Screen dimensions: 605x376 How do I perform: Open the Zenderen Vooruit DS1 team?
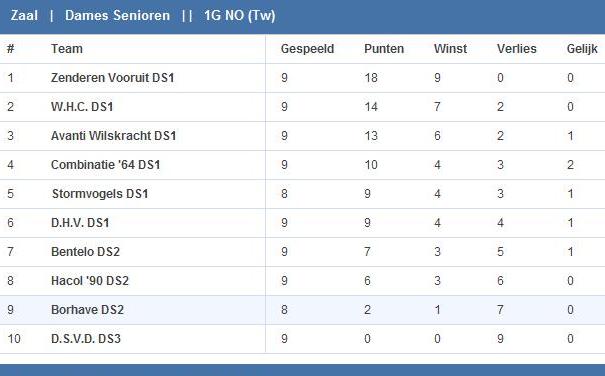tap(113, 78)
